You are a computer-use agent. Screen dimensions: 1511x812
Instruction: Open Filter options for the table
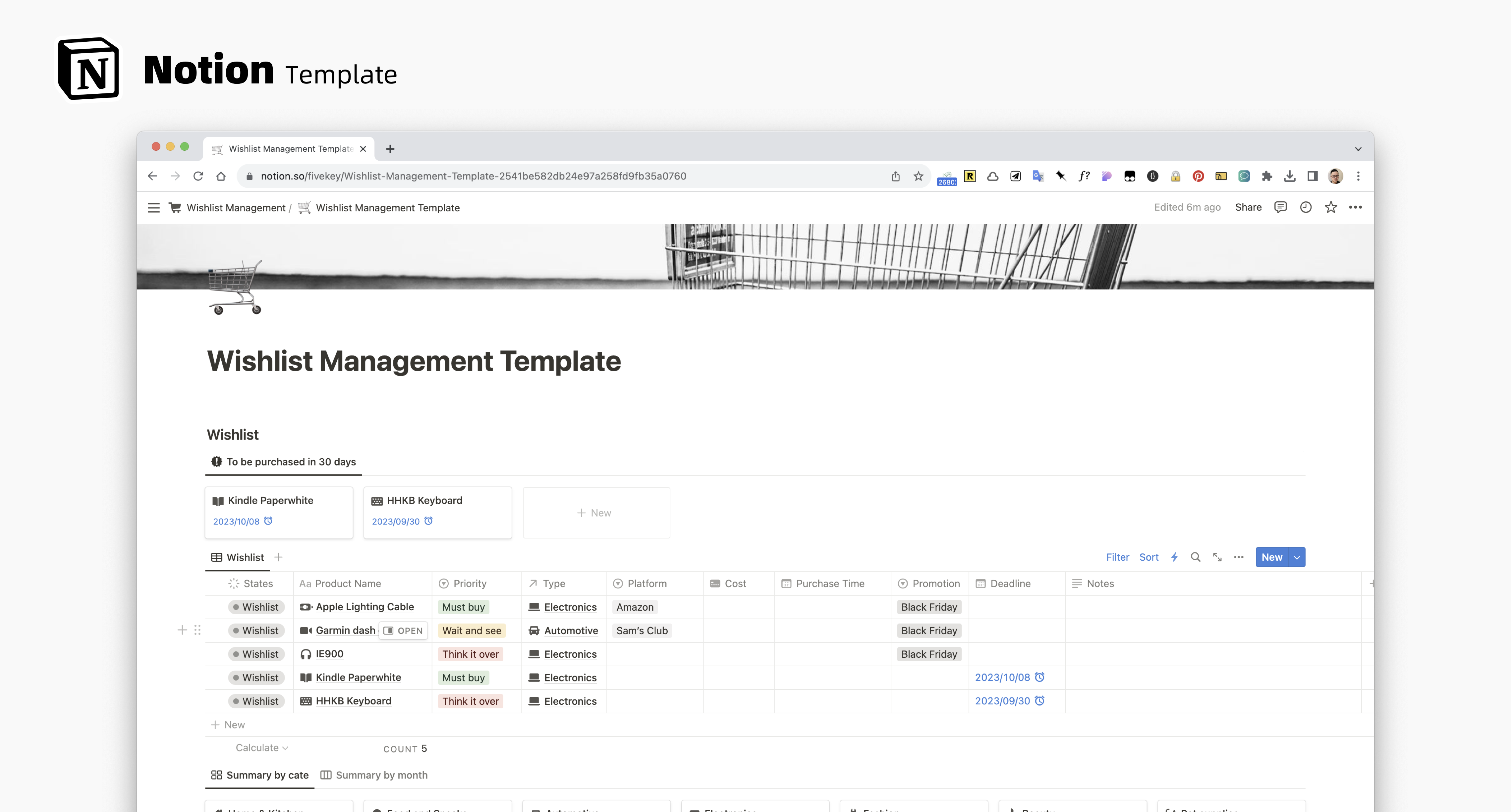click(1117, 557)
